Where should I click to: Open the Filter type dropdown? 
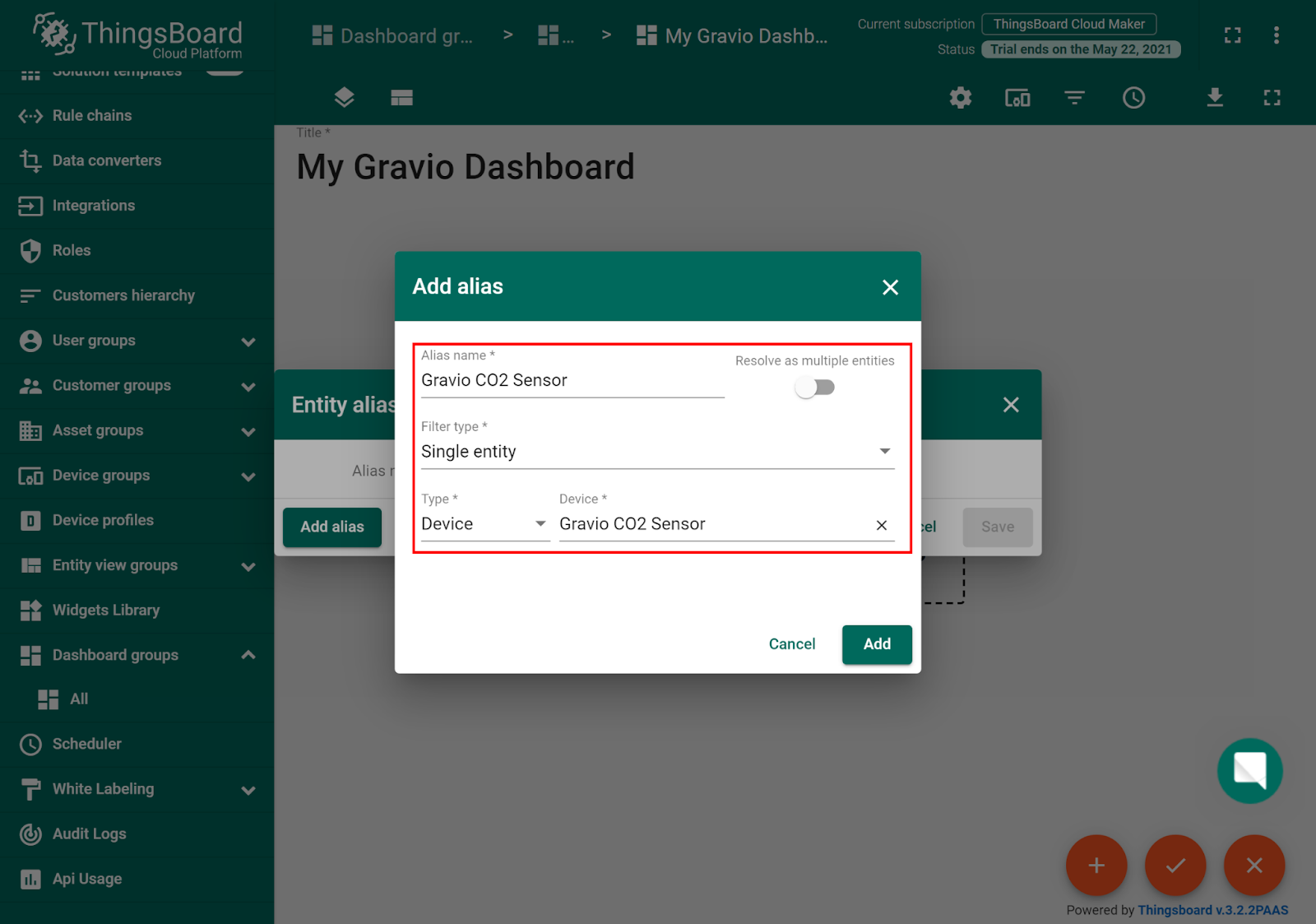coord(883,451)
